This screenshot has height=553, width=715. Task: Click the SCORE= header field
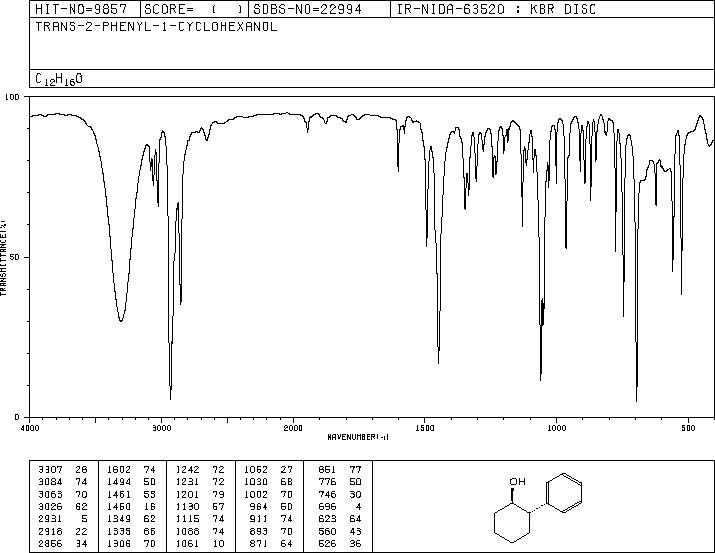193,9
